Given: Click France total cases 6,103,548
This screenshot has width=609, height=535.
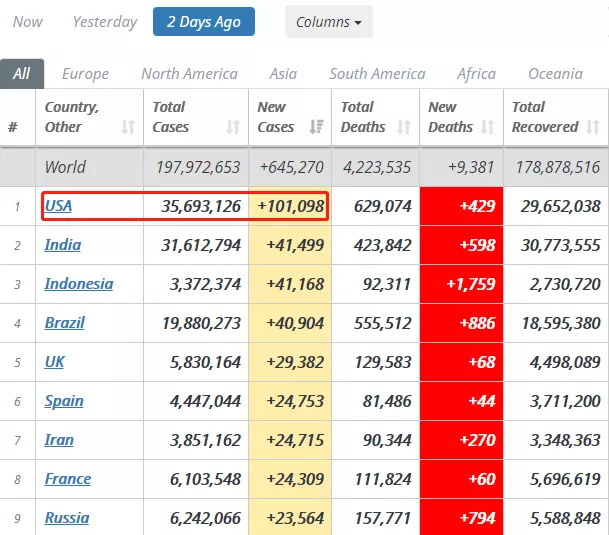Looking at the screenshot, I should (x=205, y=479).
